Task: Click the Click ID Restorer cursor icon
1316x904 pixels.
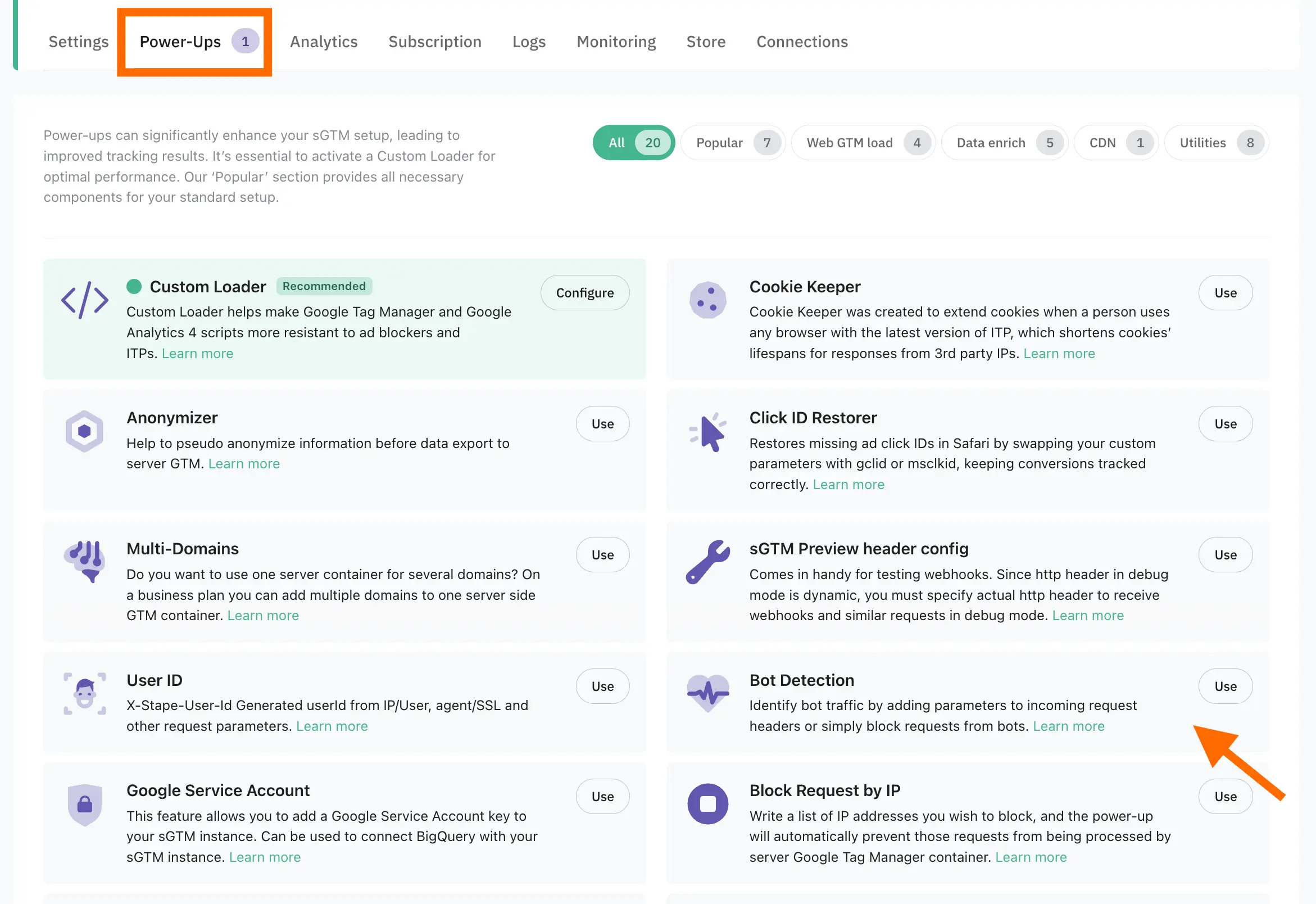Action: (707, 432)
